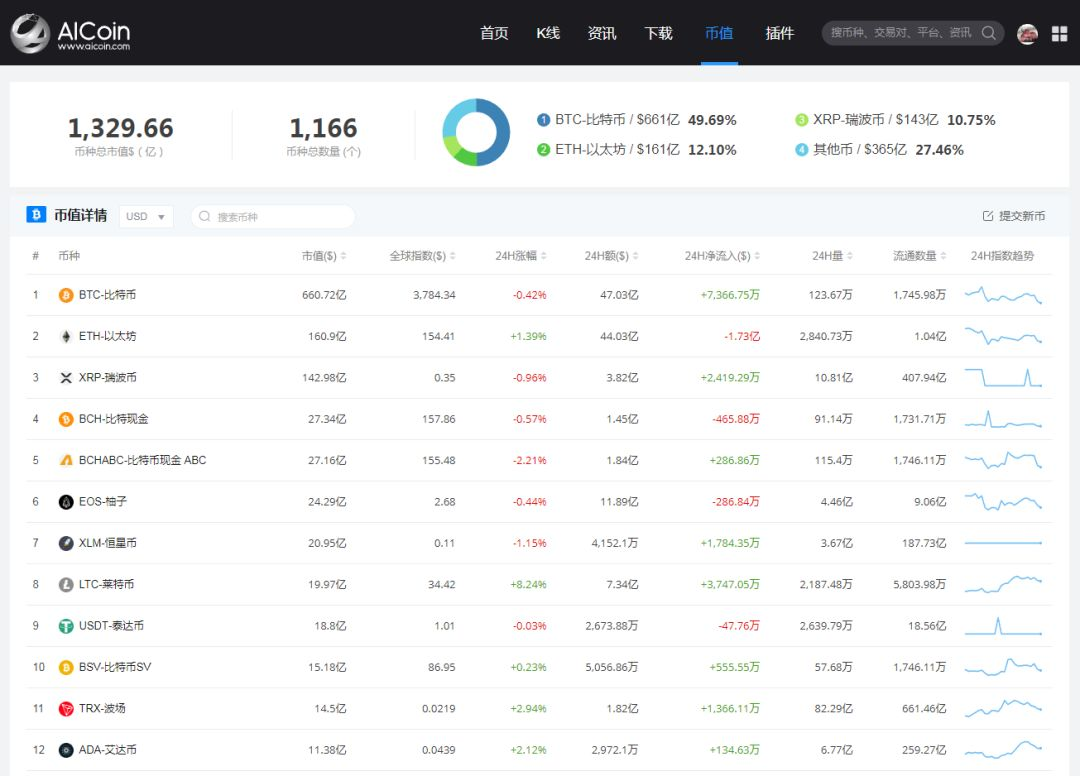Open the 插件 navigation item
The image size is (1080, 776).
click(780, 33)
